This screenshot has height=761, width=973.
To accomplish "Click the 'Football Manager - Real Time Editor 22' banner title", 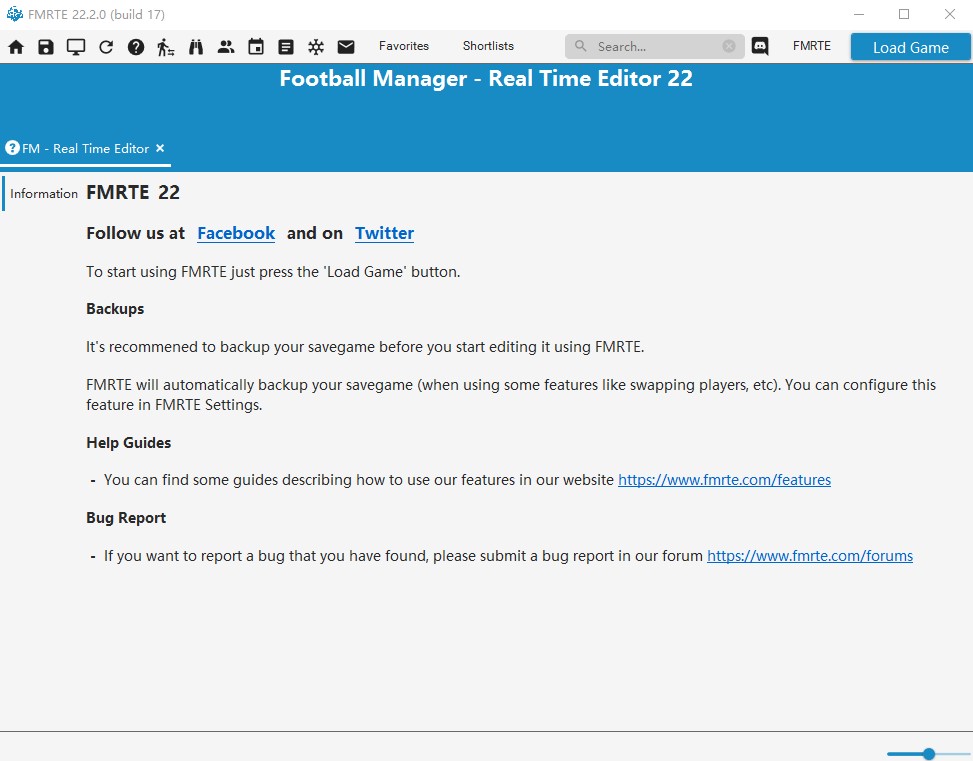I will pyautogui.click(x=486, y=79).
